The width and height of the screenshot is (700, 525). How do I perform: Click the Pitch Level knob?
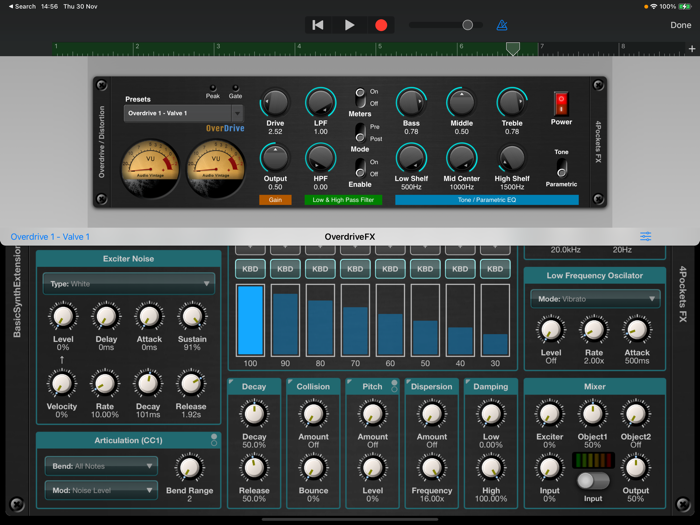tap(372, 467)
